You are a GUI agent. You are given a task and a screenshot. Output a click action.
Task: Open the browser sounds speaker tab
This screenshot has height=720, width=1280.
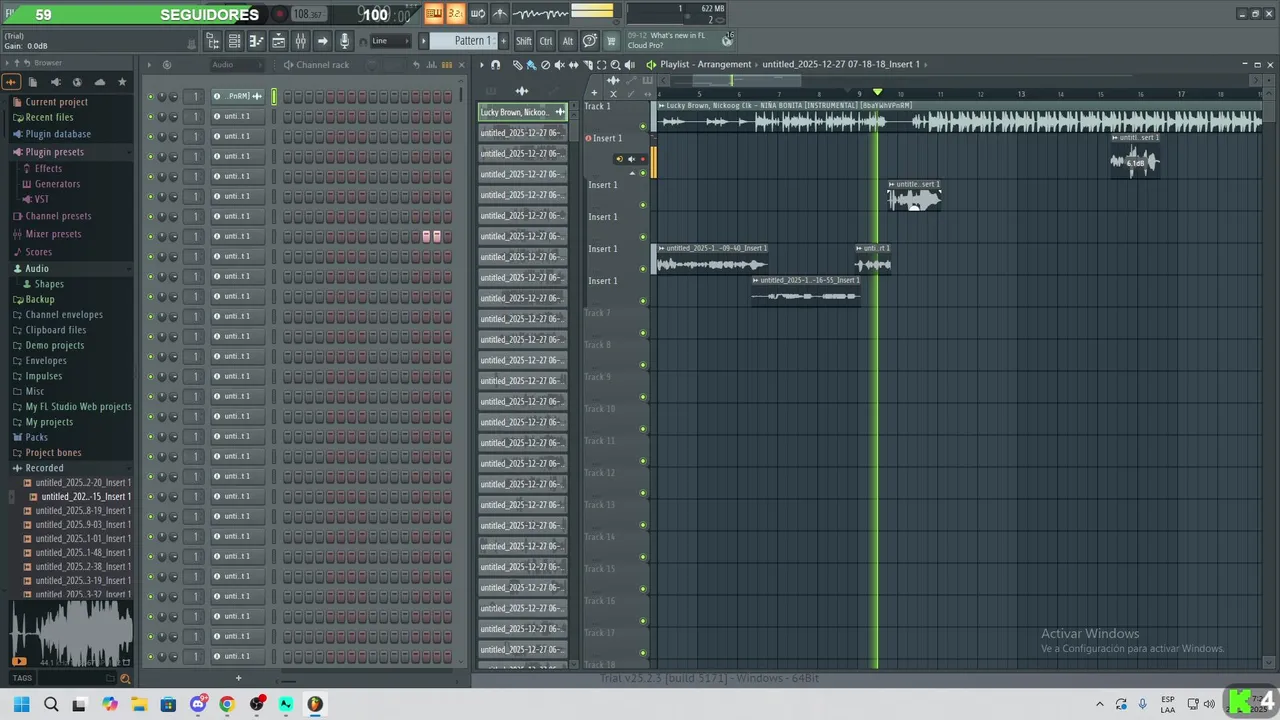tap(55, 82)
